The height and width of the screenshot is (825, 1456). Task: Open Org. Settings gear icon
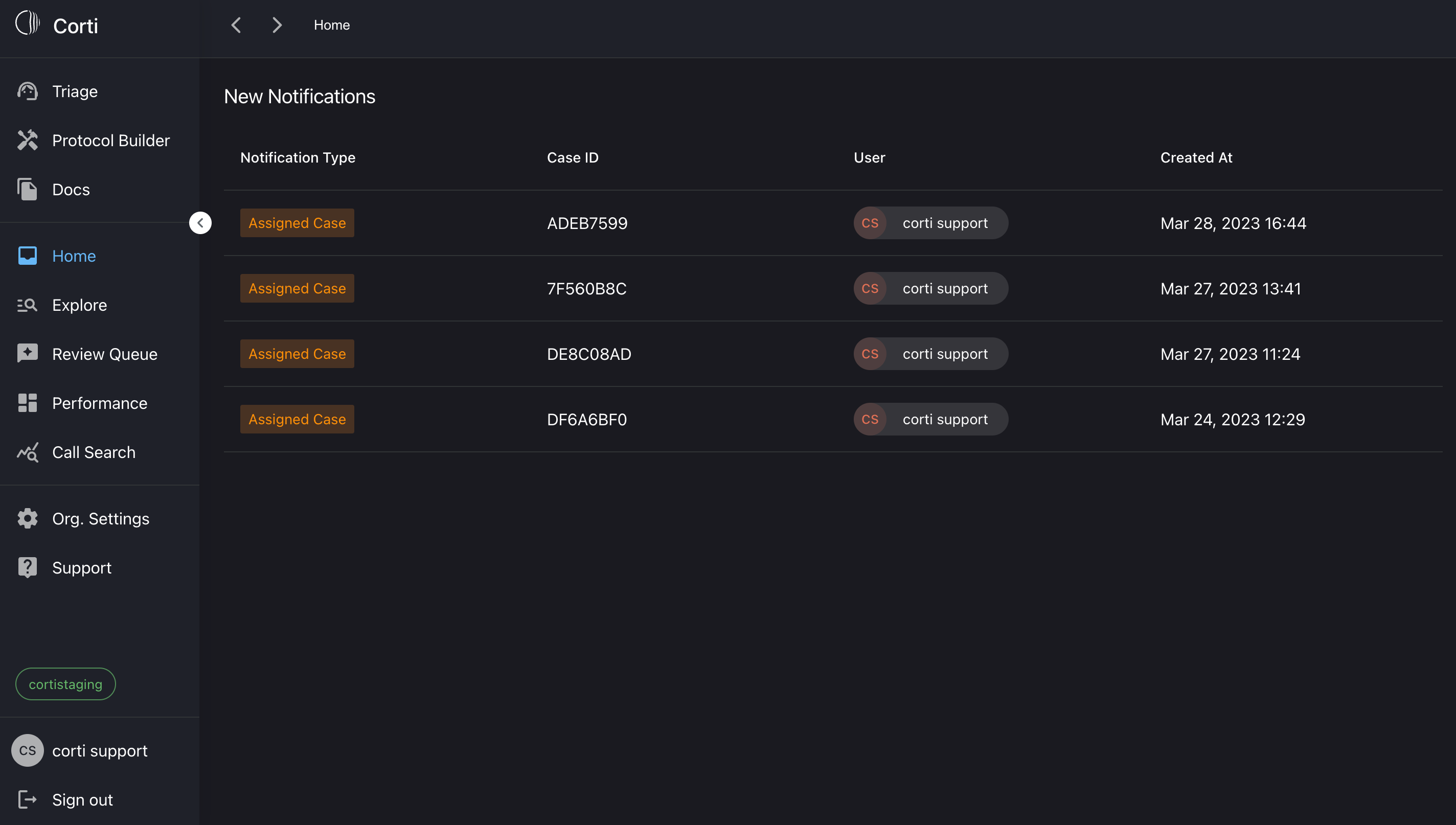tap(27, 518)
